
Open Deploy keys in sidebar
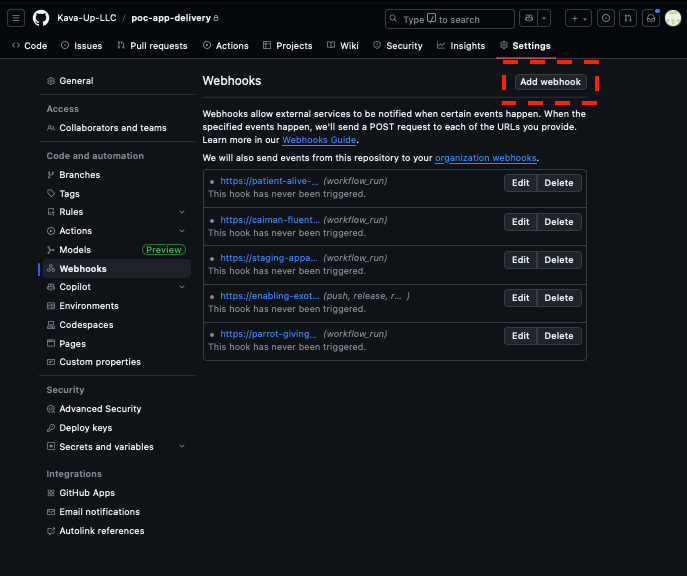click(85, 428)
